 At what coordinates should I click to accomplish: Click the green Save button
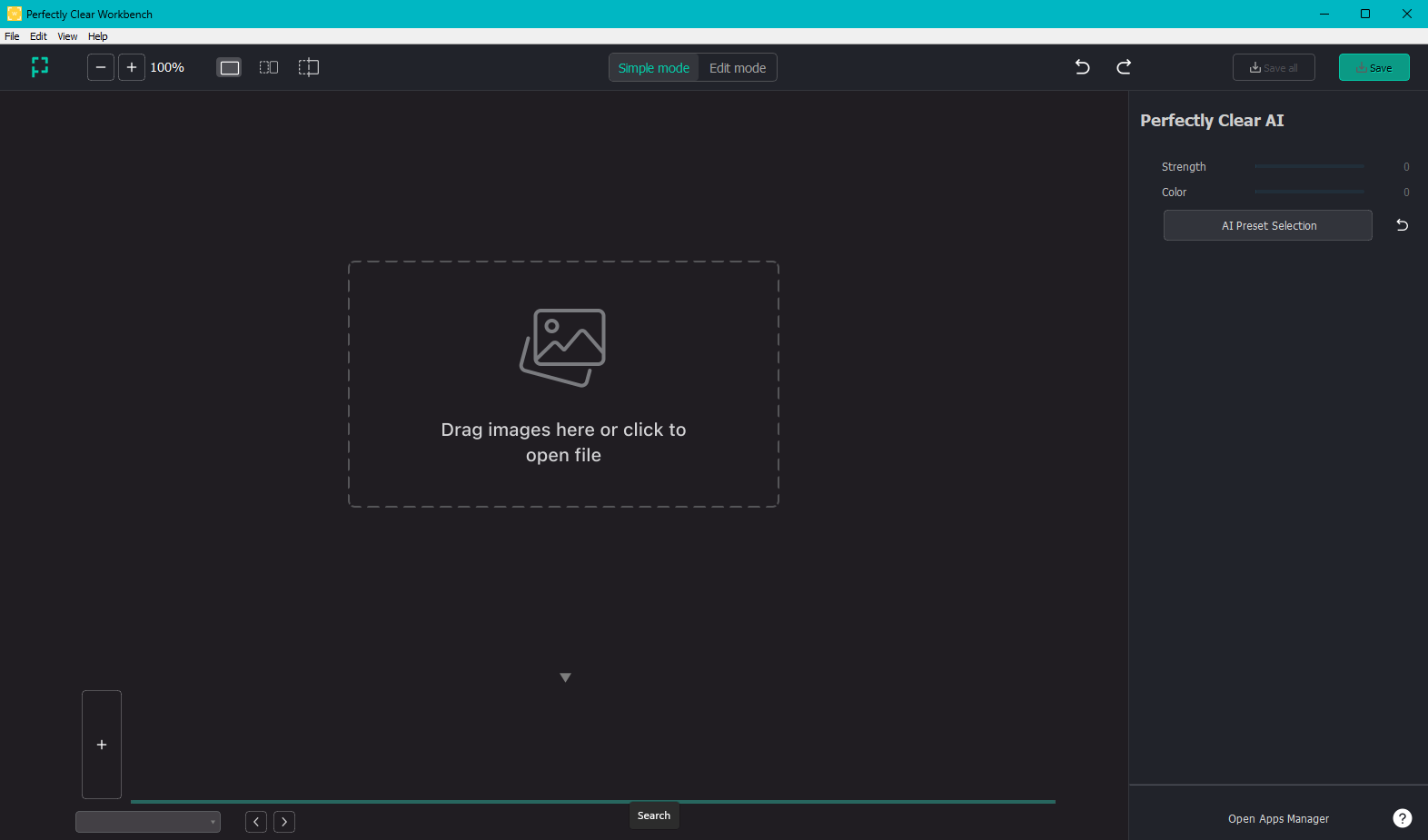click(1374, 68)
